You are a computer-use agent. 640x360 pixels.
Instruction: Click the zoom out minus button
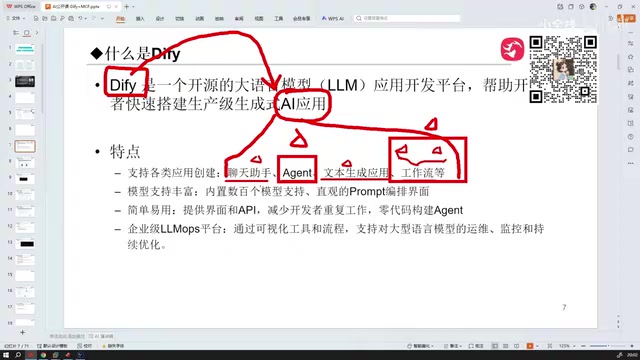(583, 346)
